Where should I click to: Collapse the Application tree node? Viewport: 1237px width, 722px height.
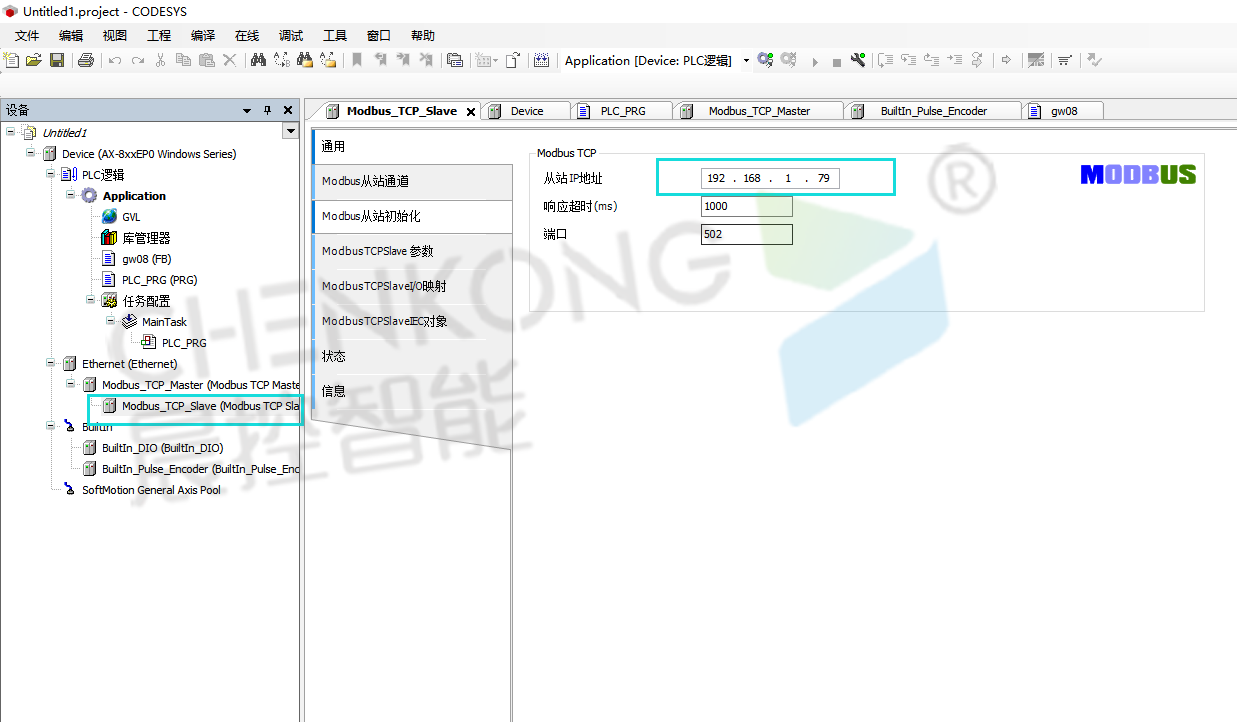tap(71, 195)
